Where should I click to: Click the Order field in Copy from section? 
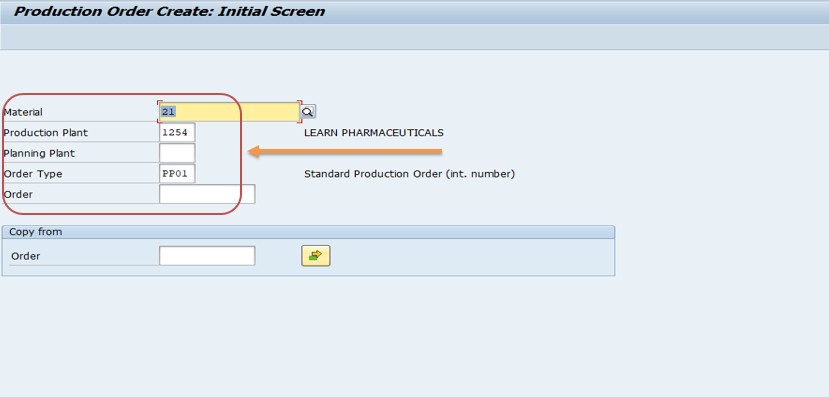pyautogui.click(x=207, y=256)
